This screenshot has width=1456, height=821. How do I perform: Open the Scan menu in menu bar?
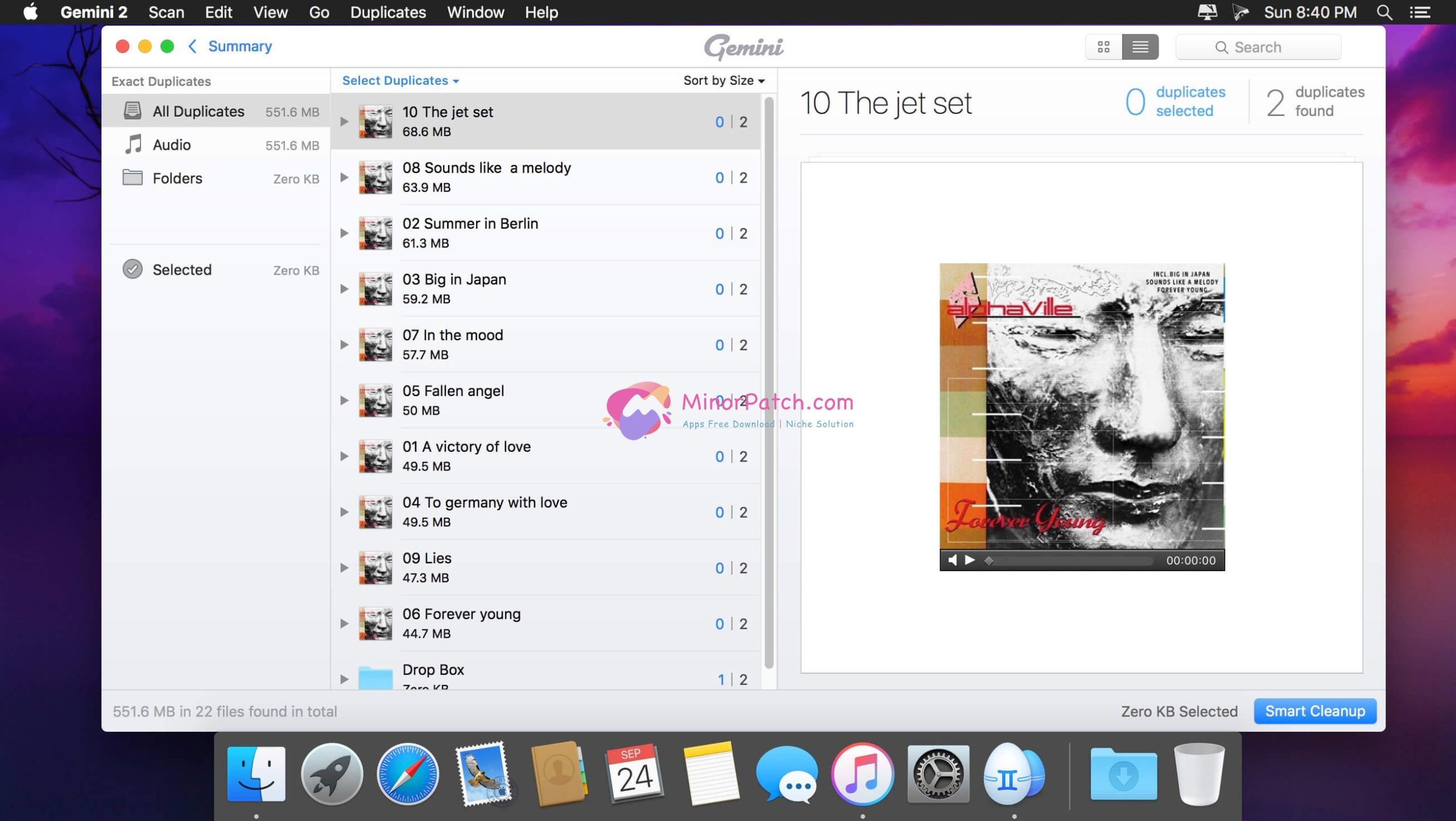coord(166,12)
